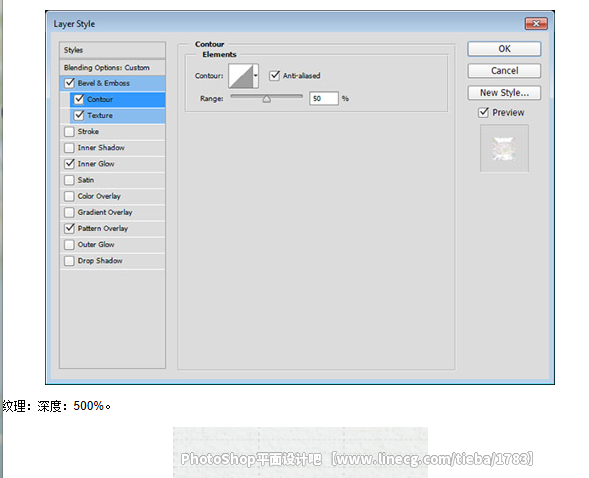Image resolution: width=589 pixels, height=478 pixels.
Task: Click the style preview thumbnail
Action: pyautogui.click(x=504, y=149)
